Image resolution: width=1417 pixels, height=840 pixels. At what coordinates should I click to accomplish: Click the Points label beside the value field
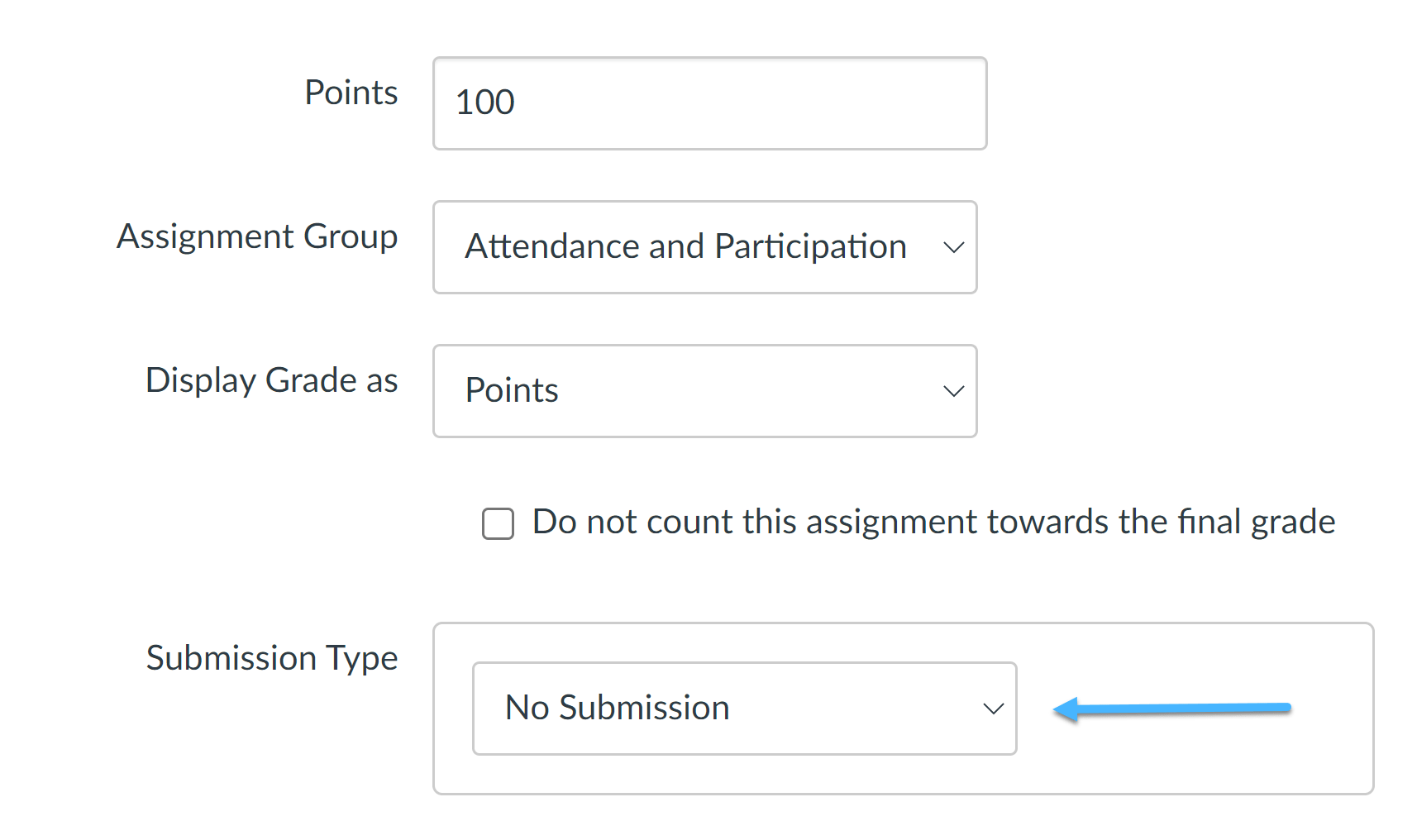click(x=351, y=93)
